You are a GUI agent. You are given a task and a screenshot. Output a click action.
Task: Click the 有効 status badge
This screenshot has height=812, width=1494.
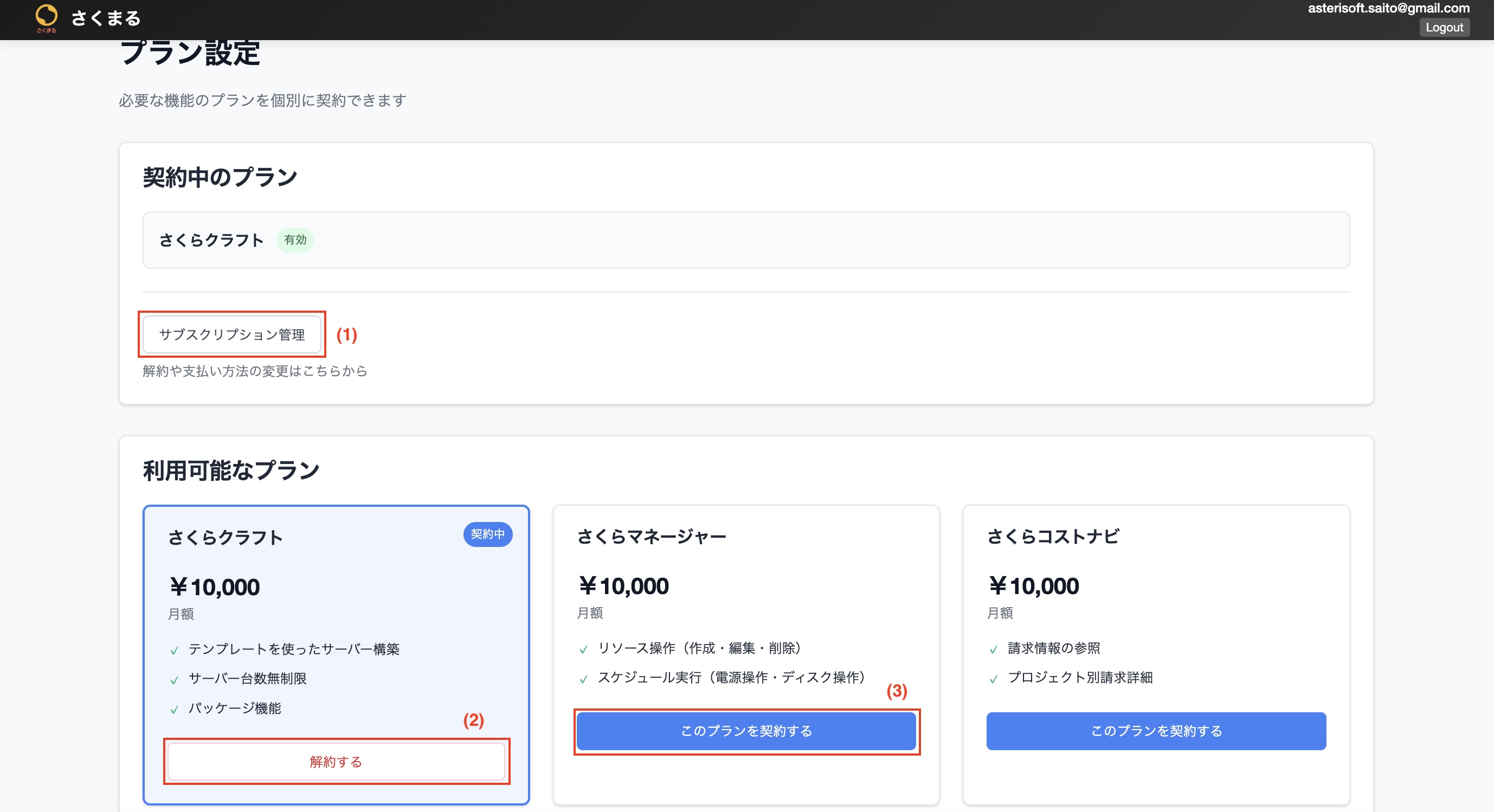[295, 240]
